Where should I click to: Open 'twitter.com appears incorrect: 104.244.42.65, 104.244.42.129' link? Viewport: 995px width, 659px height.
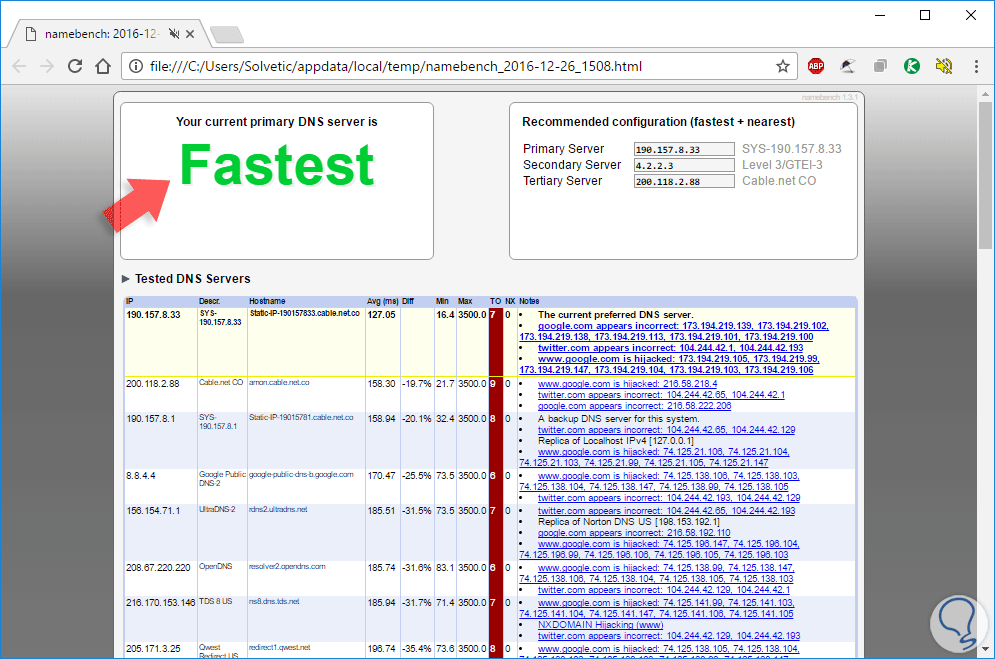[666, 429]
